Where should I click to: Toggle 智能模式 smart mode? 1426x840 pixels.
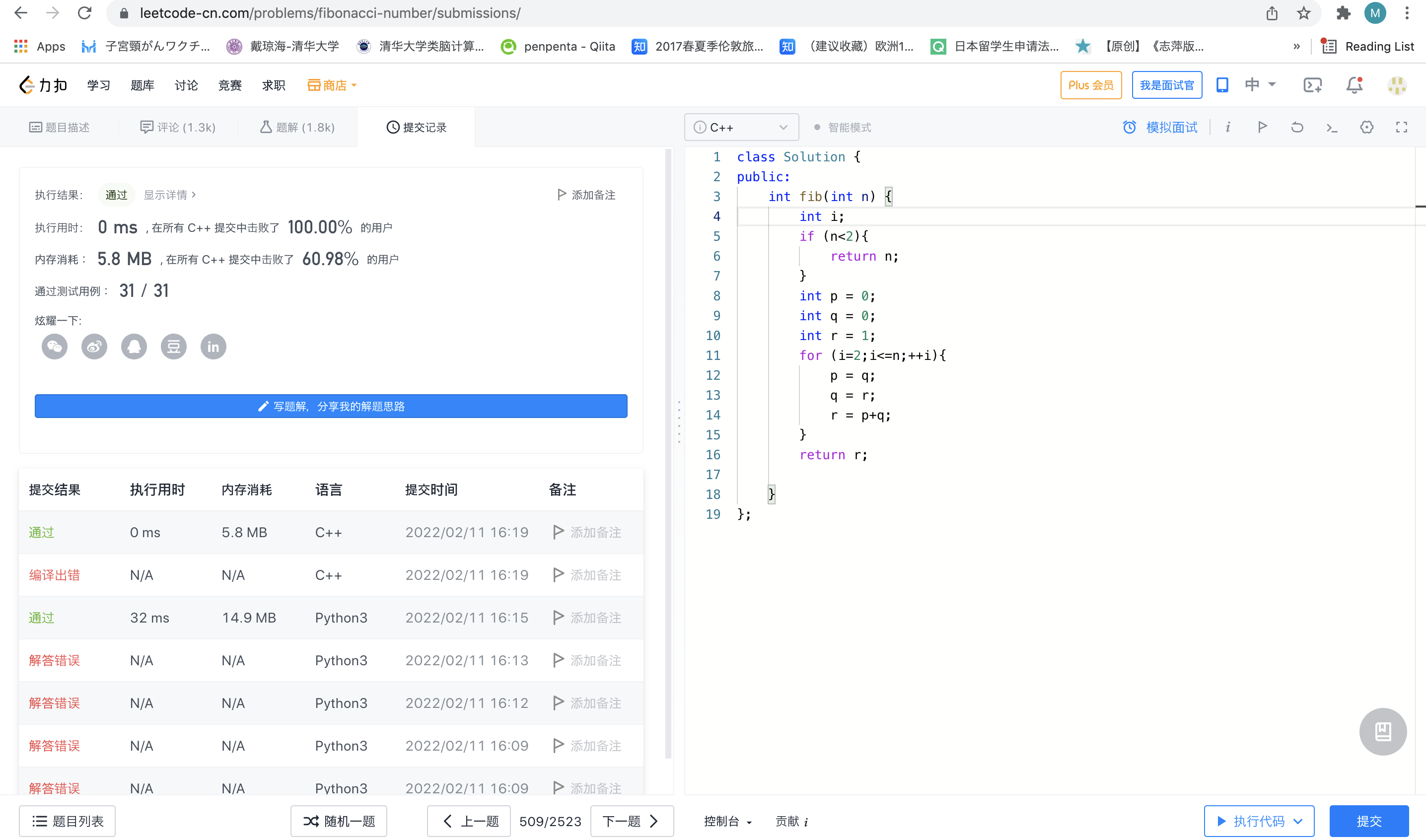(843, 128)
